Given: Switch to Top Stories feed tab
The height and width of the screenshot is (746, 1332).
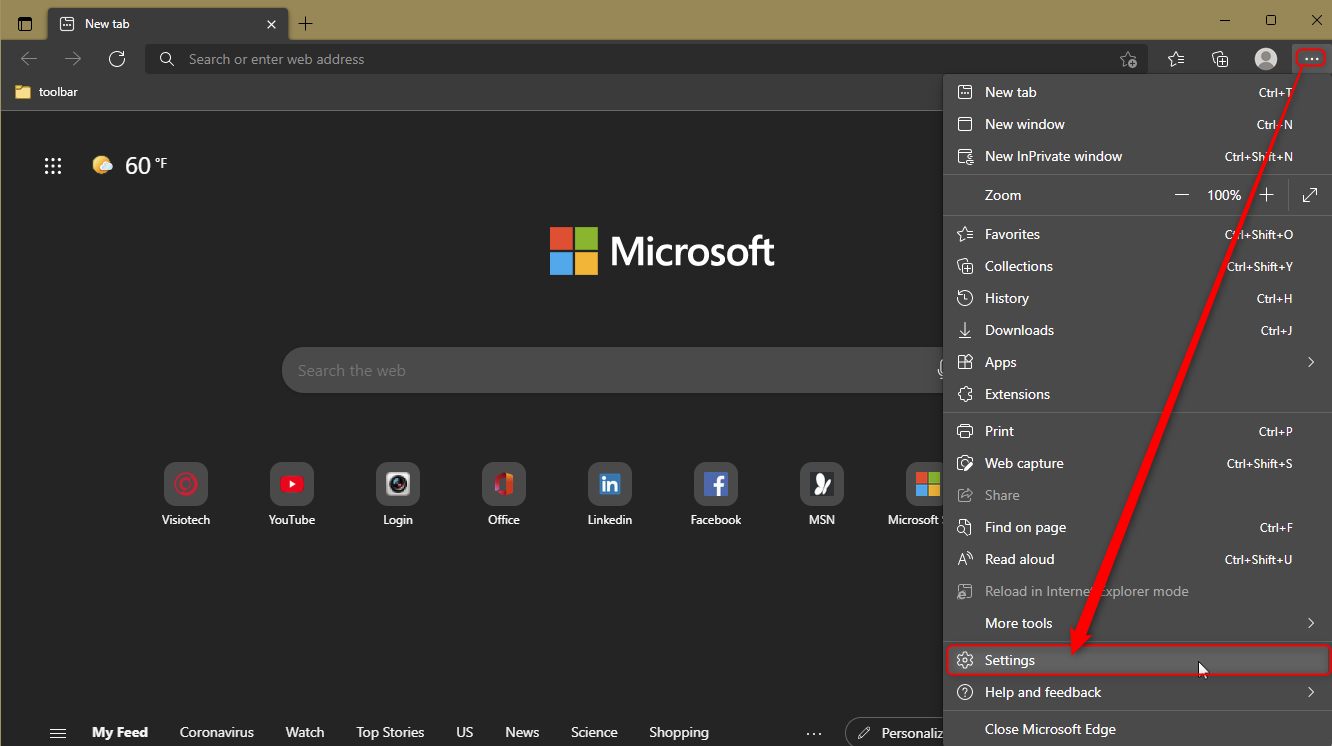Looking at the screenshot, I should (x=390, y=732).
